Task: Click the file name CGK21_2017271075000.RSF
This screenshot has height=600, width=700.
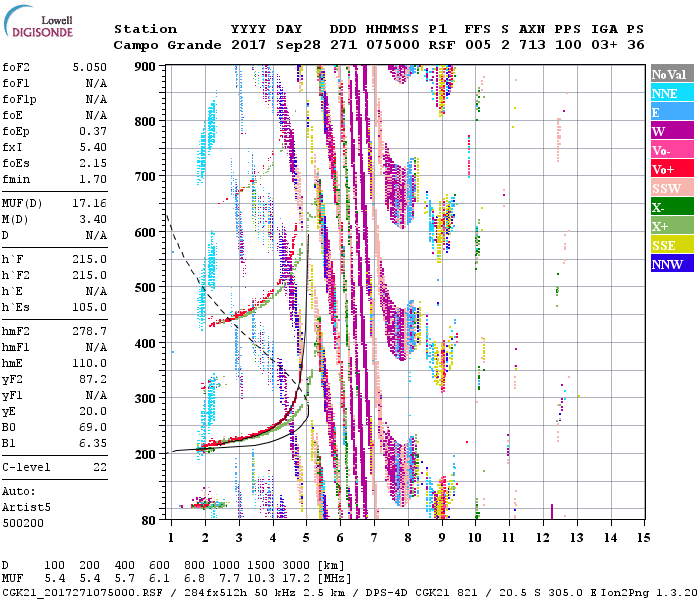Action: click(x=82, y=592)
